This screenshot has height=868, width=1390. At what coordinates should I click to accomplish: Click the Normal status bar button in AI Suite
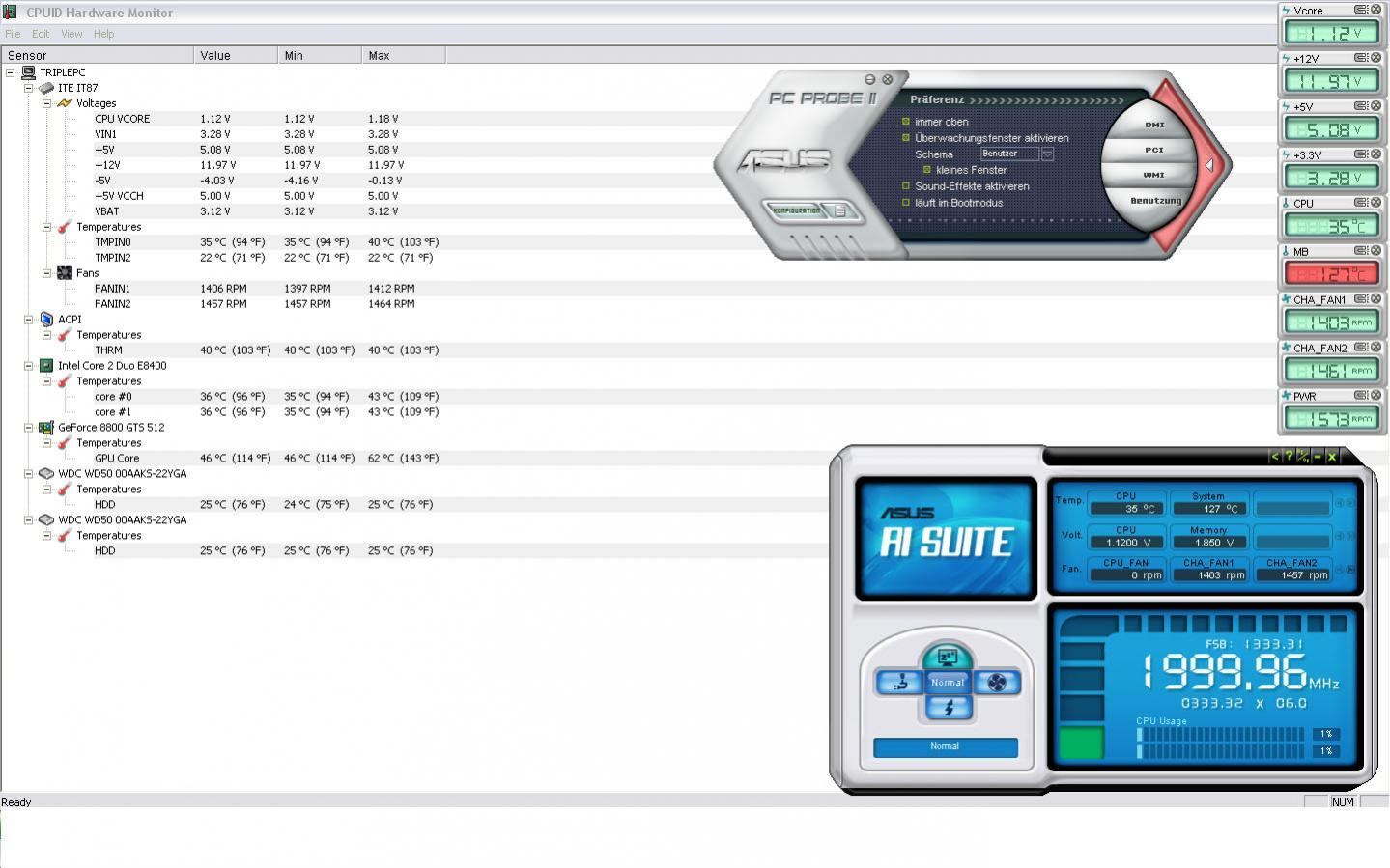click(945, 746)
